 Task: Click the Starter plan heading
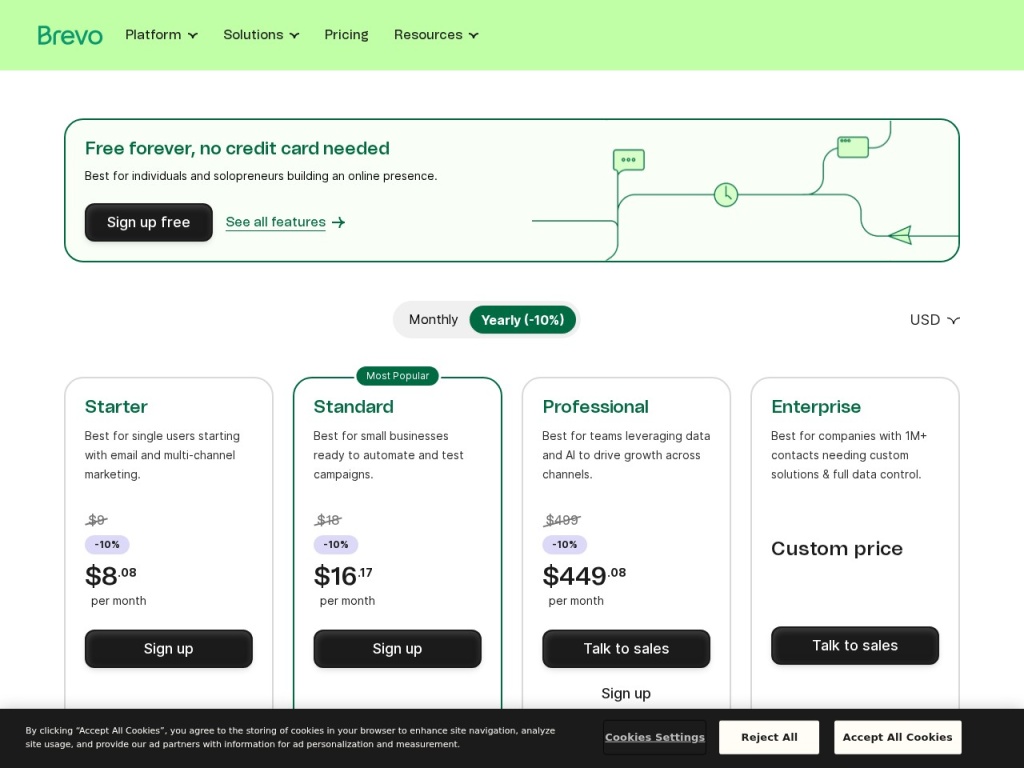click(x=116, y=406)
